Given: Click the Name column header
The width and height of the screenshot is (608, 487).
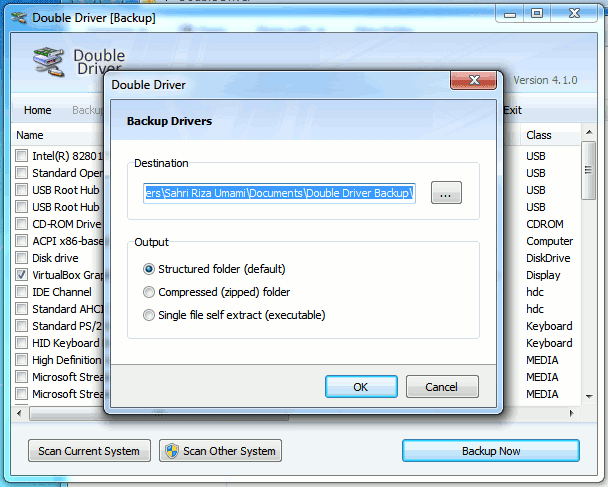Looking at the screenshot, I should coord(30,135).
